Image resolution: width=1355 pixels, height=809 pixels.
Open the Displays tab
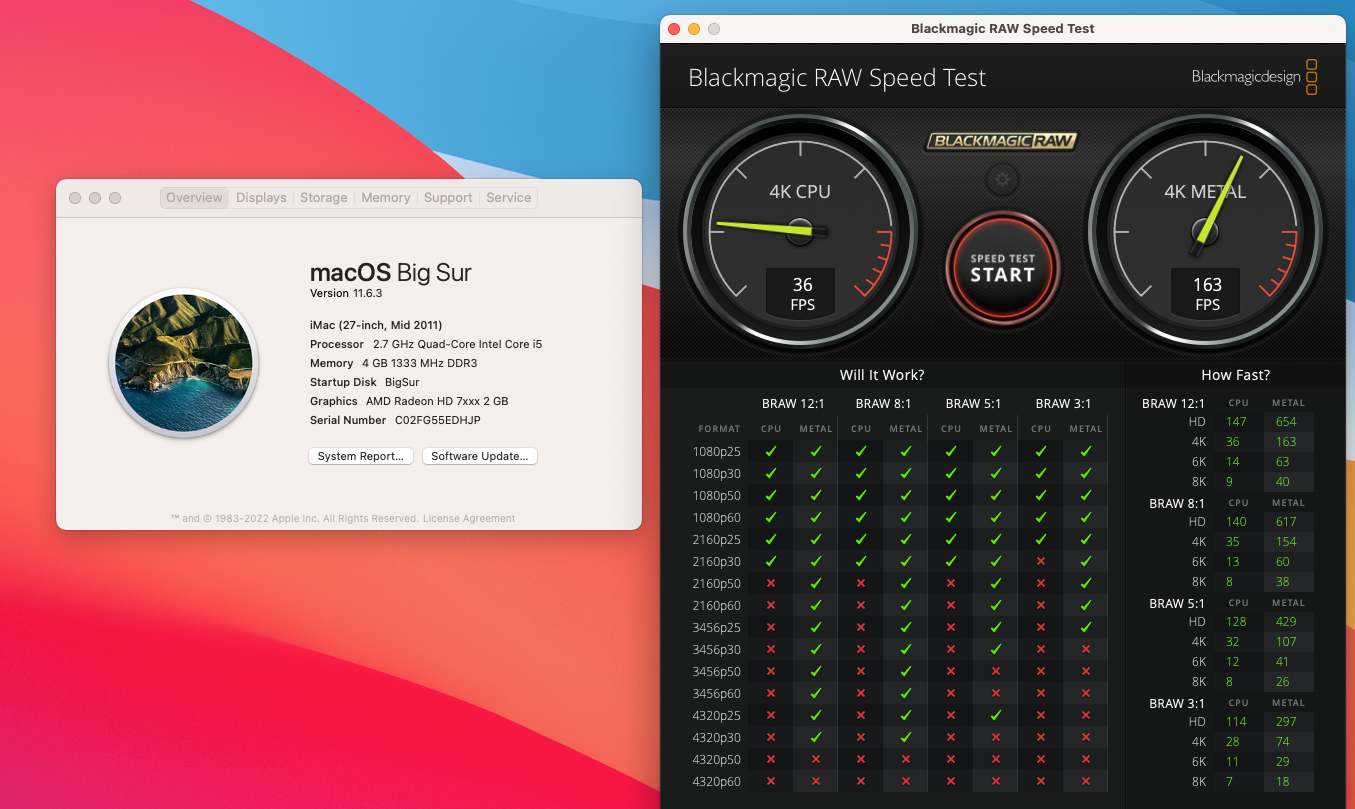tap(261, 198)
